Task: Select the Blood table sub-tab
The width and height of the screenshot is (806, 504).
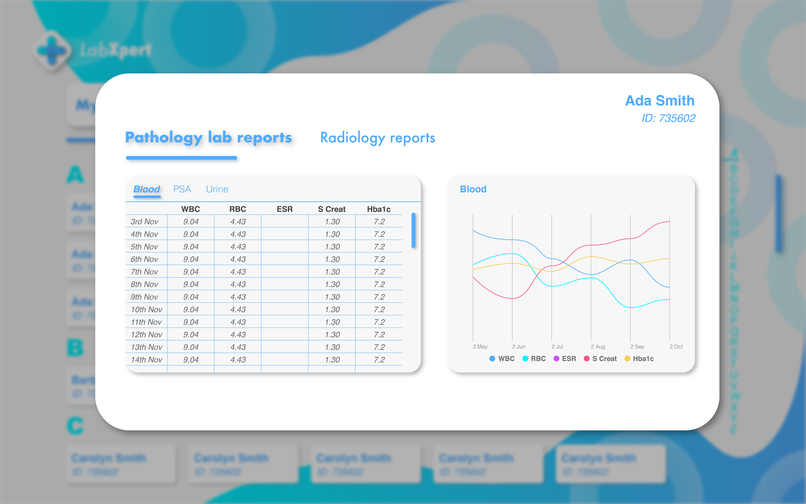Action: 146,189
